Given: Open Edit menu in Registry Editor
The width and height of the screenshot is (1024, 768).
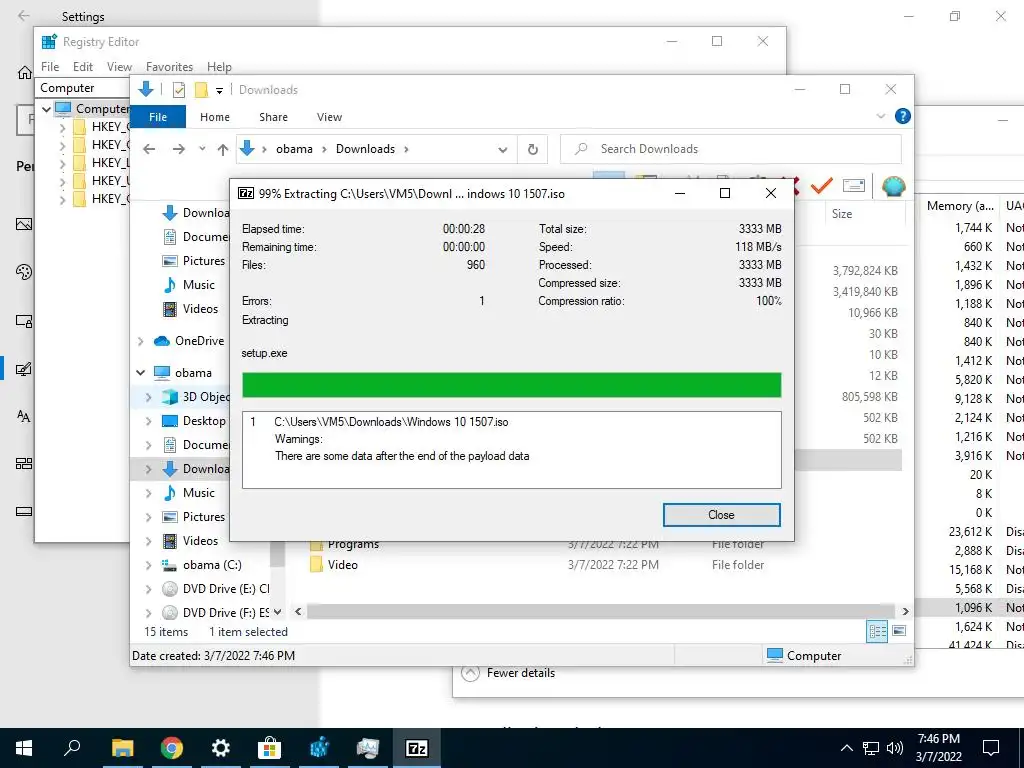Looking at the screenshot, I should pos(83,67).
